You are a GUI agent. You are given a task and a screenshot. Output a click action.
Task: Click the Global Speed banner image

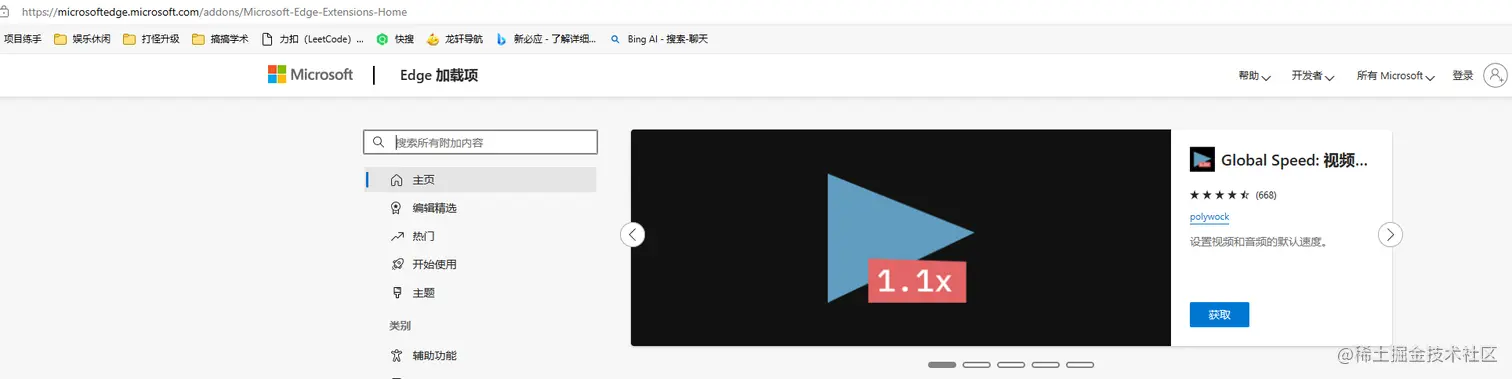900,238
